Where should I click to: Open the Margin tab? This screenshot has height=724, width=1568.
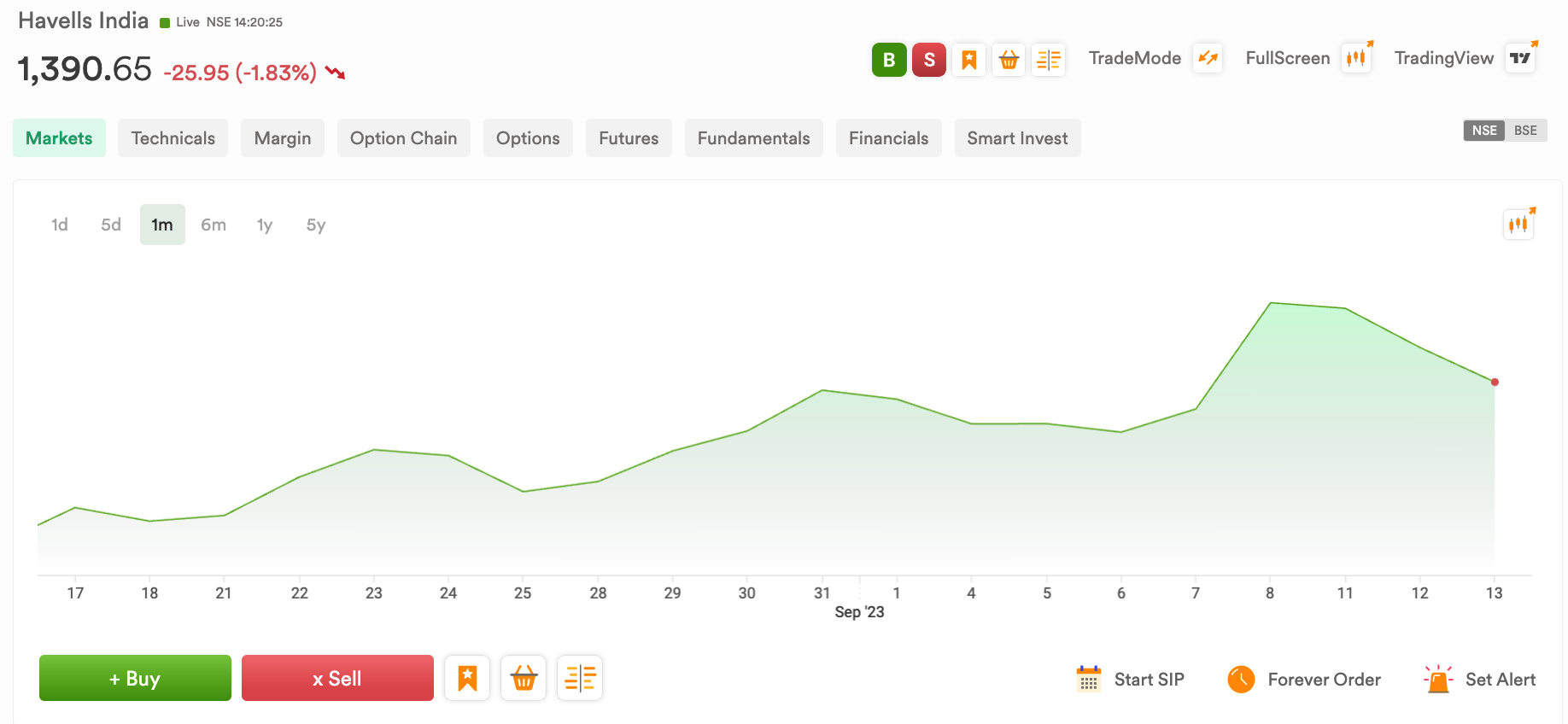[x=283, y=138]
